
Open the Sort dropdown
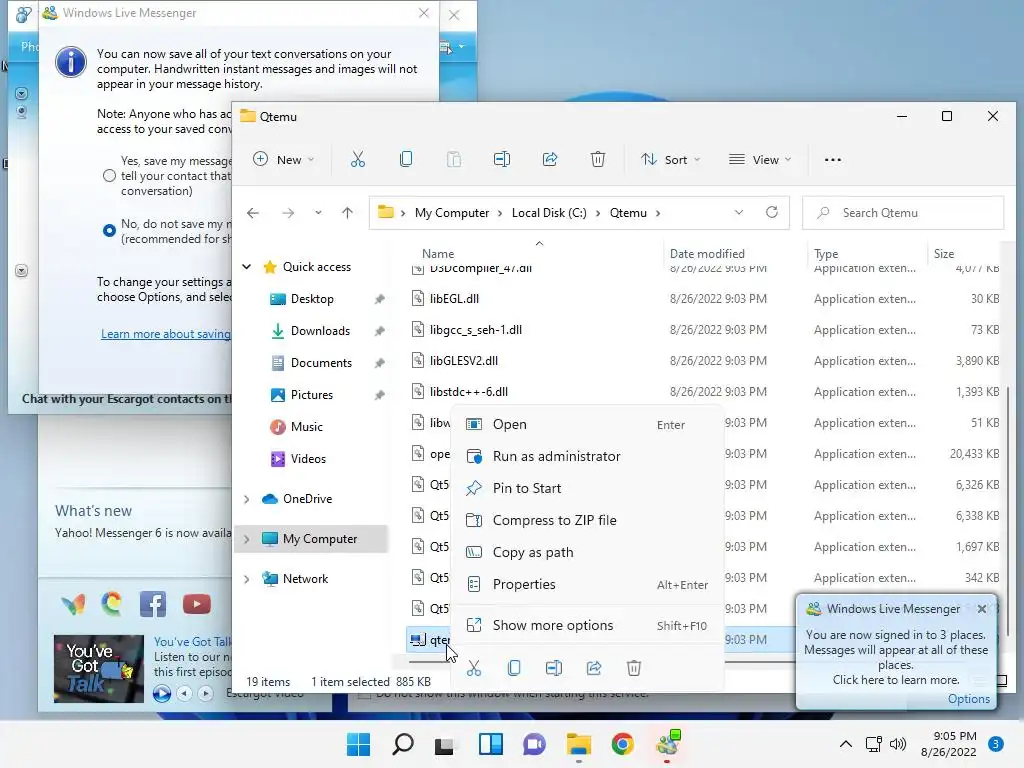671,159
